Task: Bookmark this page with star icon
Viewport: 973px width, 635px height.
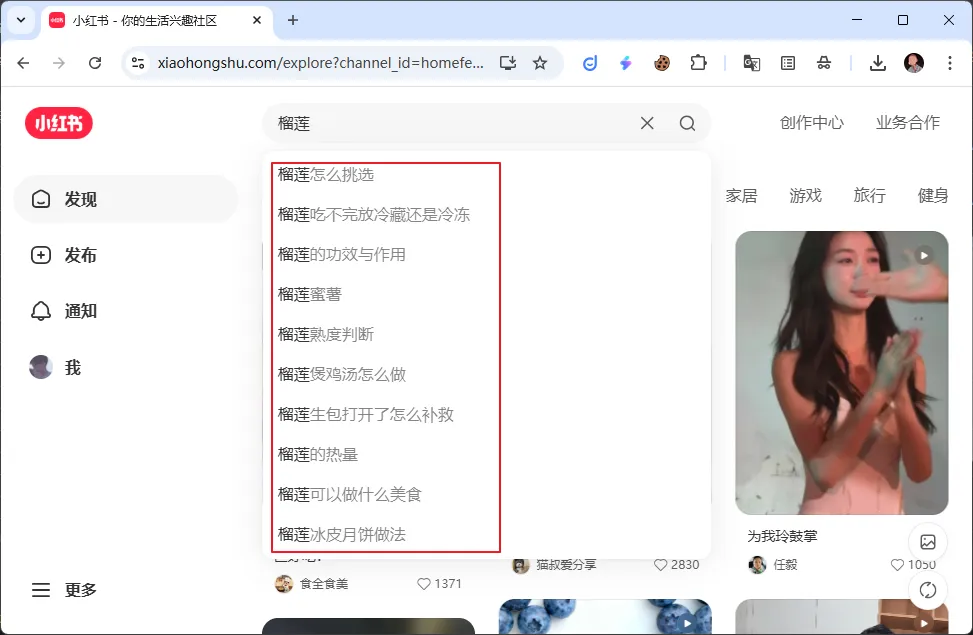Action: click(540, 63)
